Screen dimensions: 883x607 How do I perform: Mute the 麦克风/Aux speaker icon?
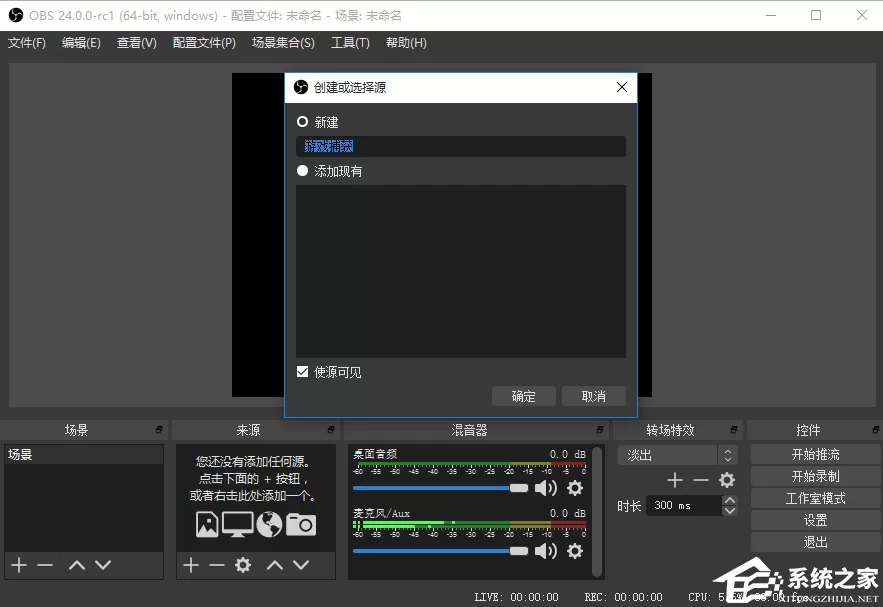click(x=545, y=551)
